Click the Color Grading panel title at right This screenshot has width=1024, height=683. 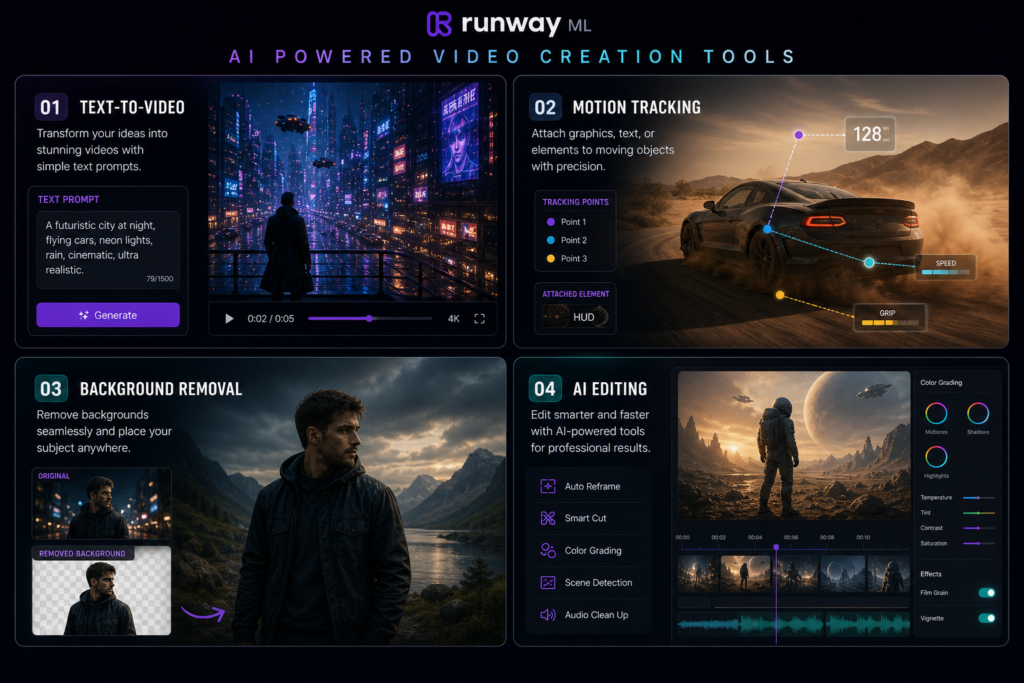pyautogui.click(x=941, y=383)
